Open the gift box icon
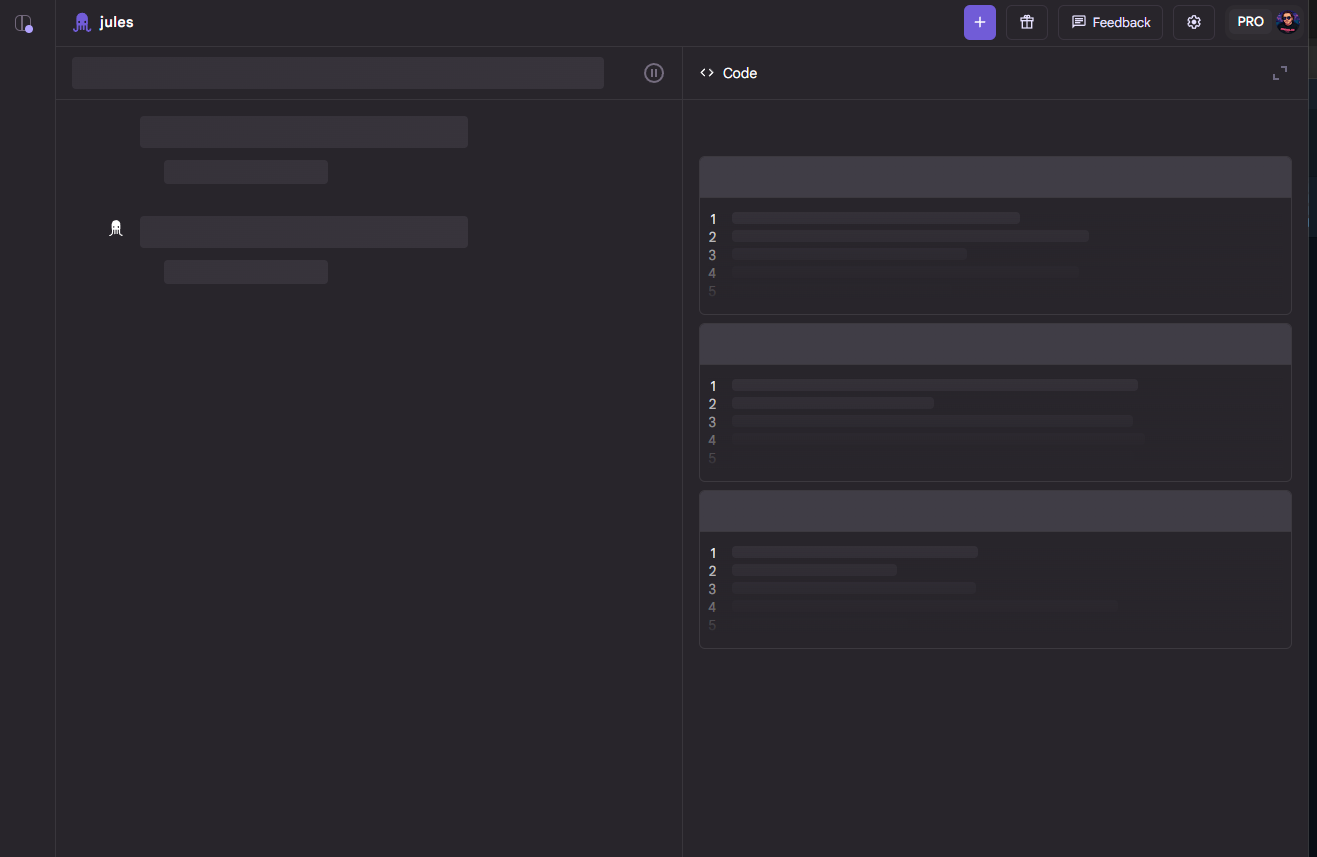 point(1026,22)
